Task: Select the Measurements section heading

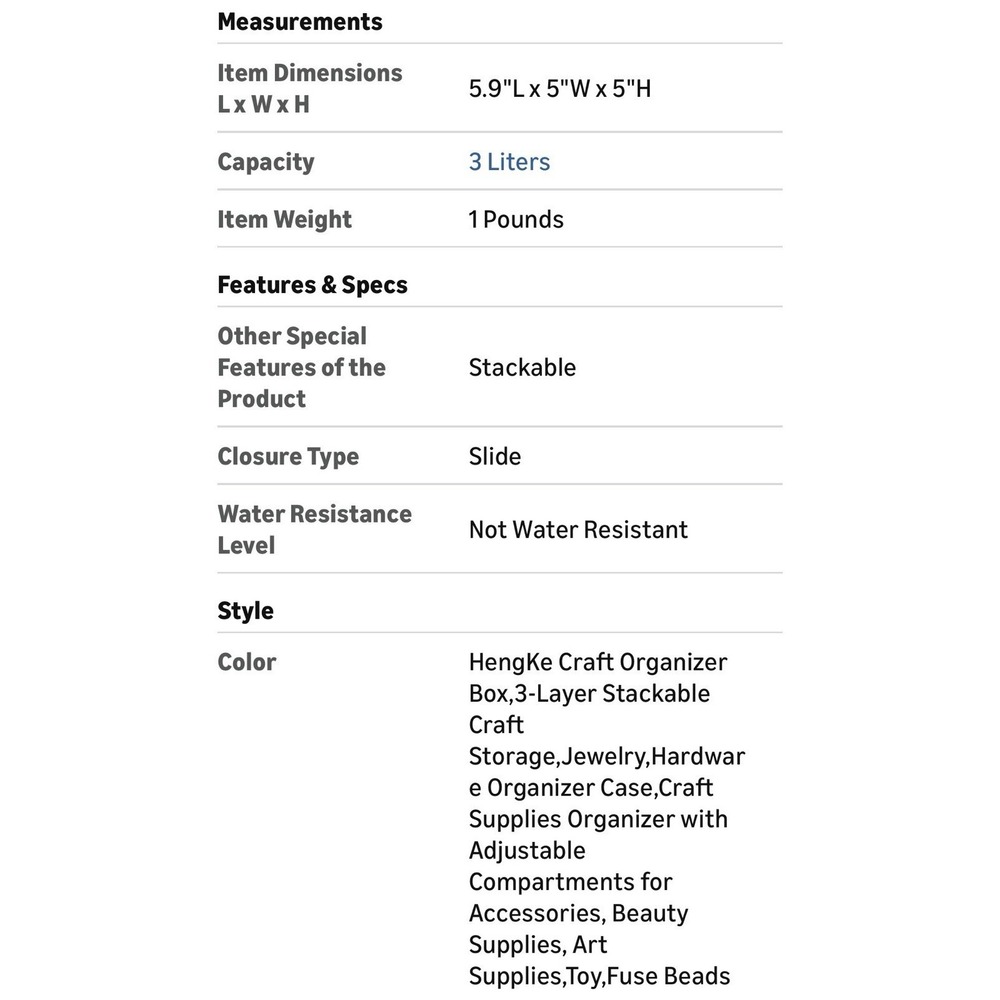Action: [x=300, y=22]
